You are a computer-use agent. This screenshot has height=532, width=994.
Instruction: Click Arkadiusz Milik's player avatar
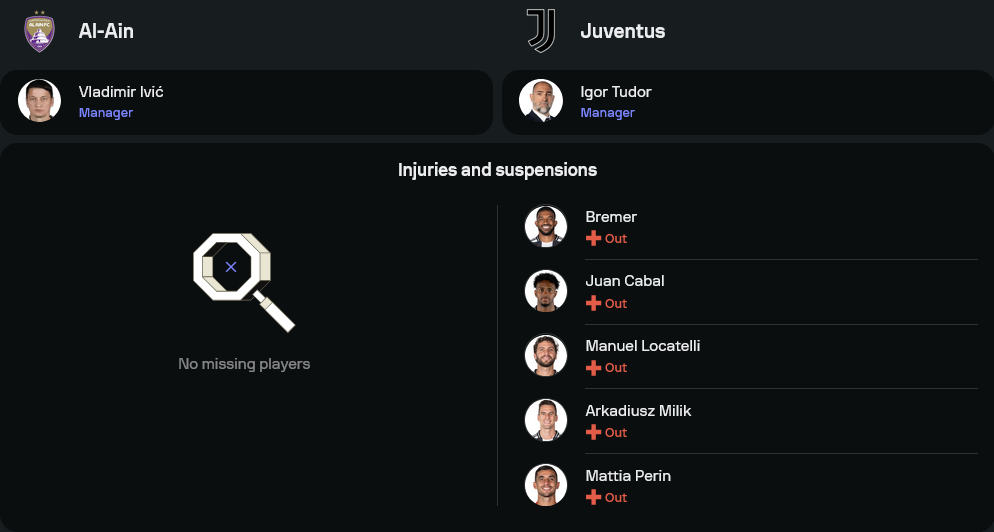pyautogui.click(x=546, y=420)
